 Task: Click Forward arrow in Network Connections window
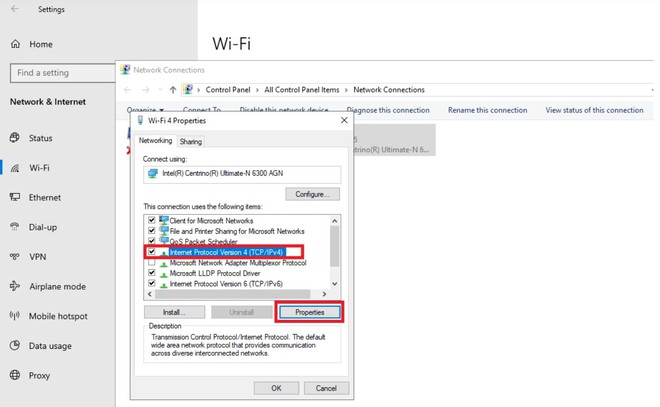point(146,90)
